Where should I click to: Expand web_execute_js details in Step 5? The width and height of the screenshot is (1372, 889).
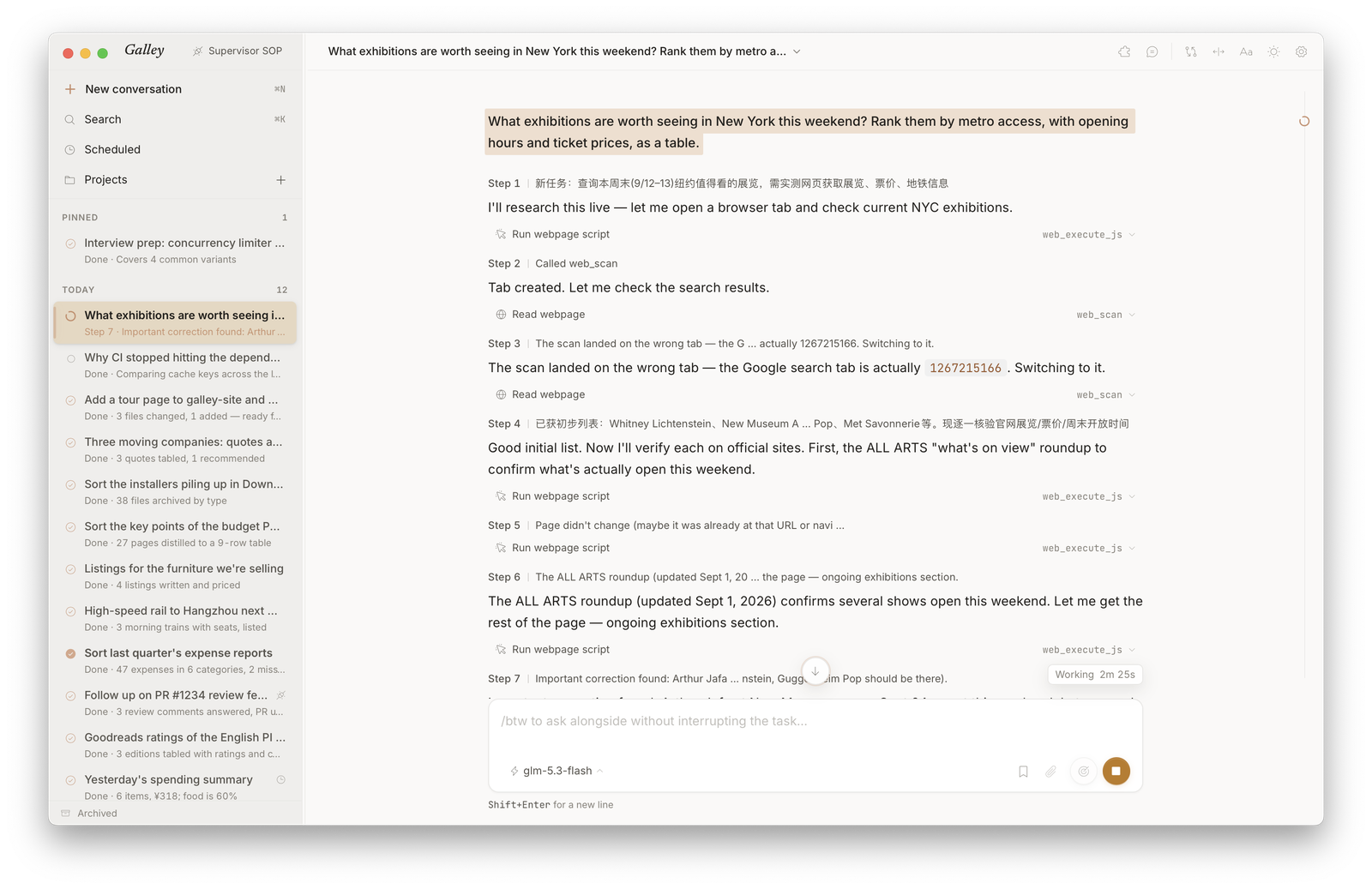click(x=1087, y=549)
